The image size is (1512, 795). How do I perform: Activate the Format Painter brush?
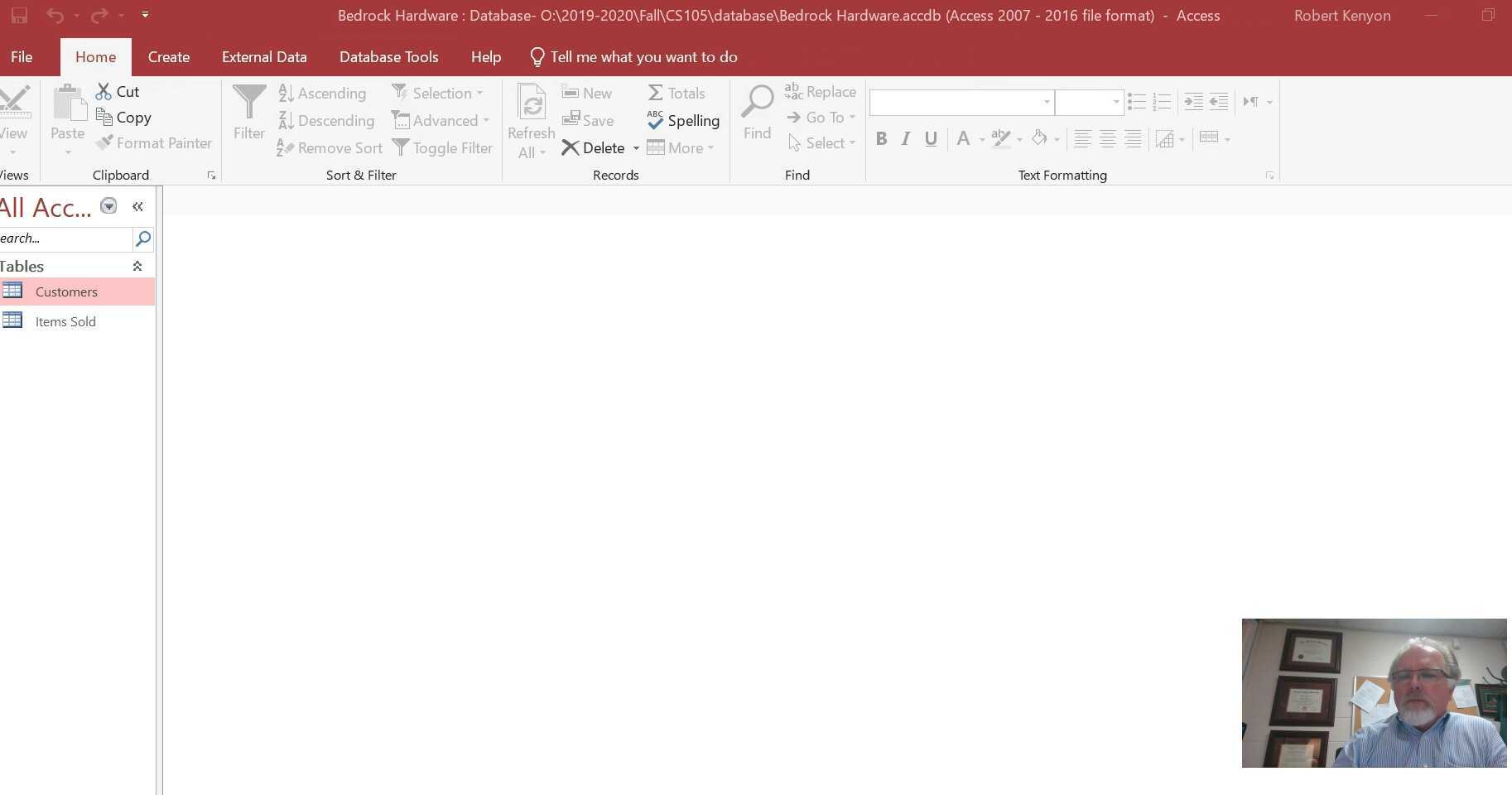coord(154,142)
